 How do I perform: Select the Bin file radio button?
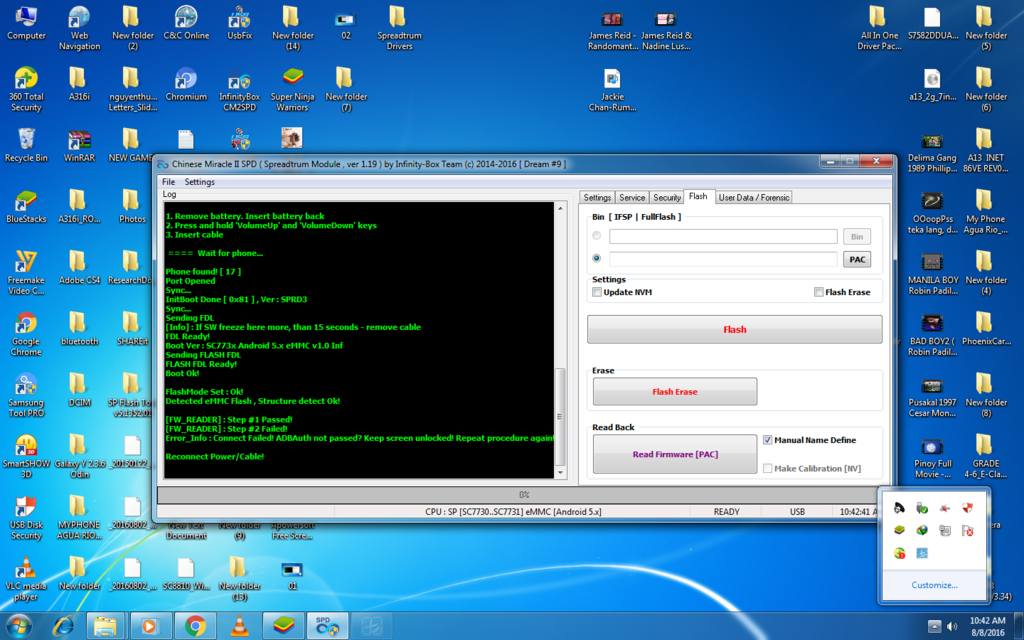[596, 236]
